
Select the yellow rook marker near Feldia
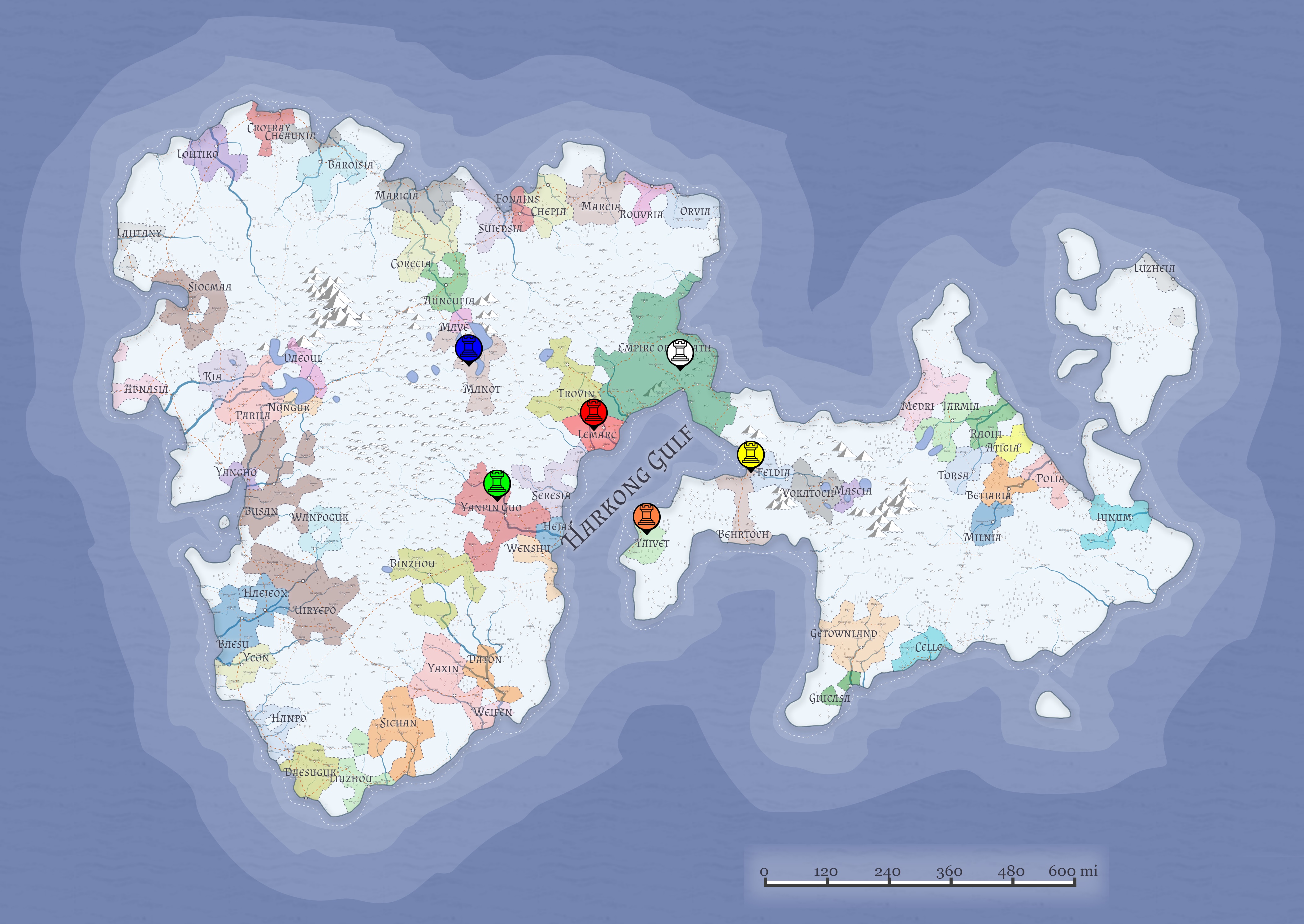point(750,455)
